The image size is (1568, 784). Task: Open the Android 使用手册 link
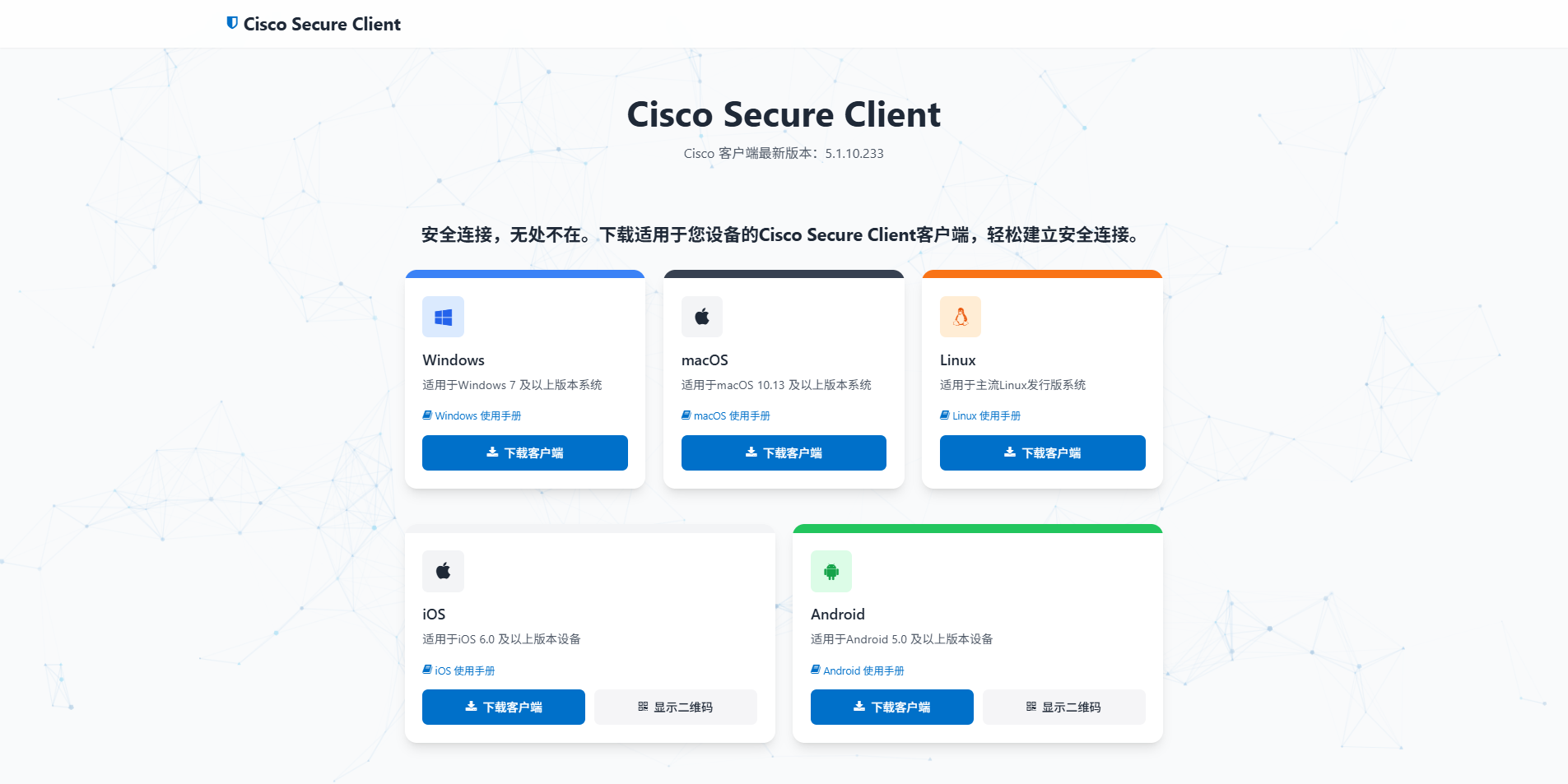pos(858,670)
